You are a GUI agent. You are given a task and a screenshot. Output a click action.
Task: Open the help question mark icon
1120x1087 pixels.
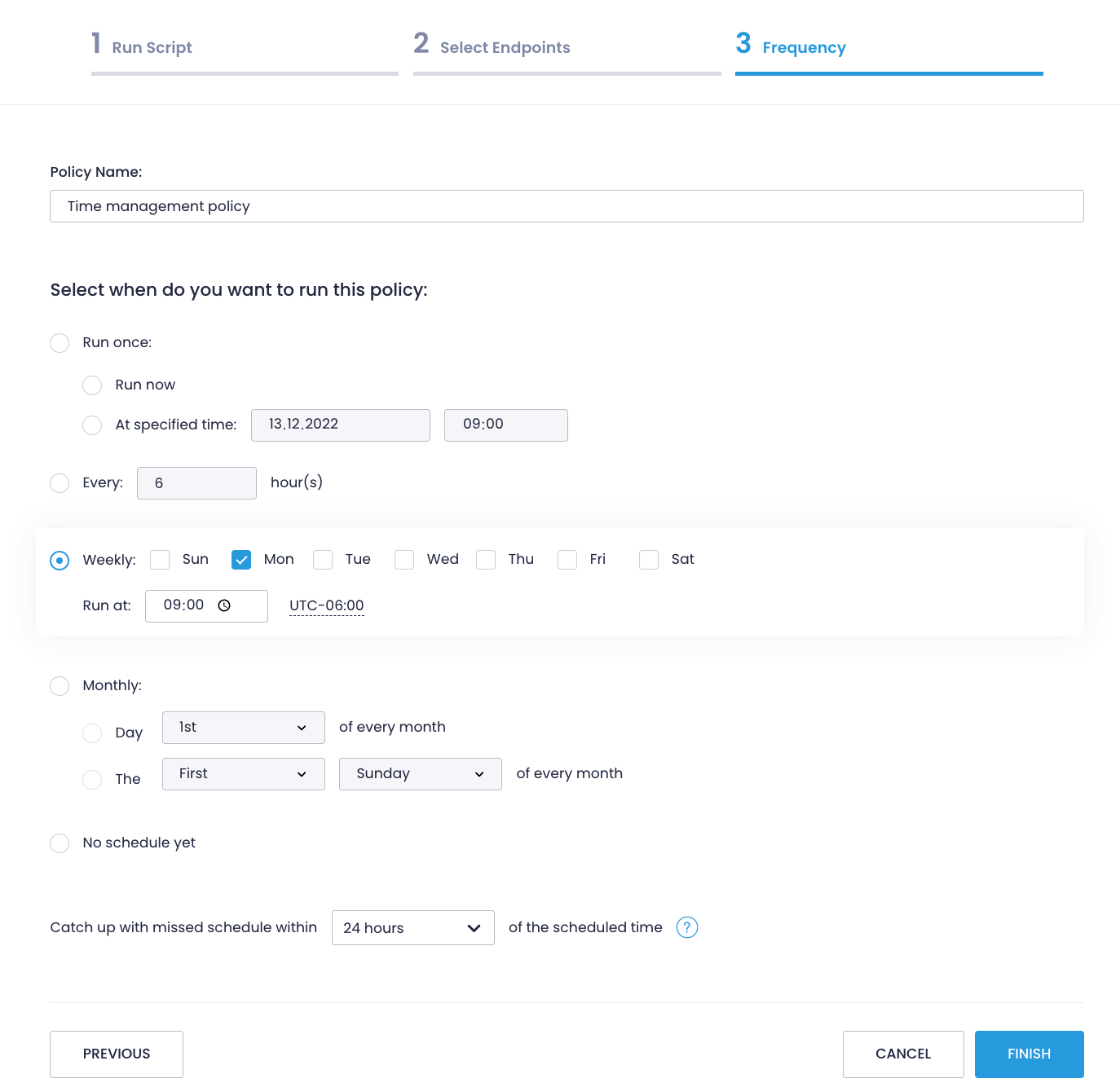point(687,927)
